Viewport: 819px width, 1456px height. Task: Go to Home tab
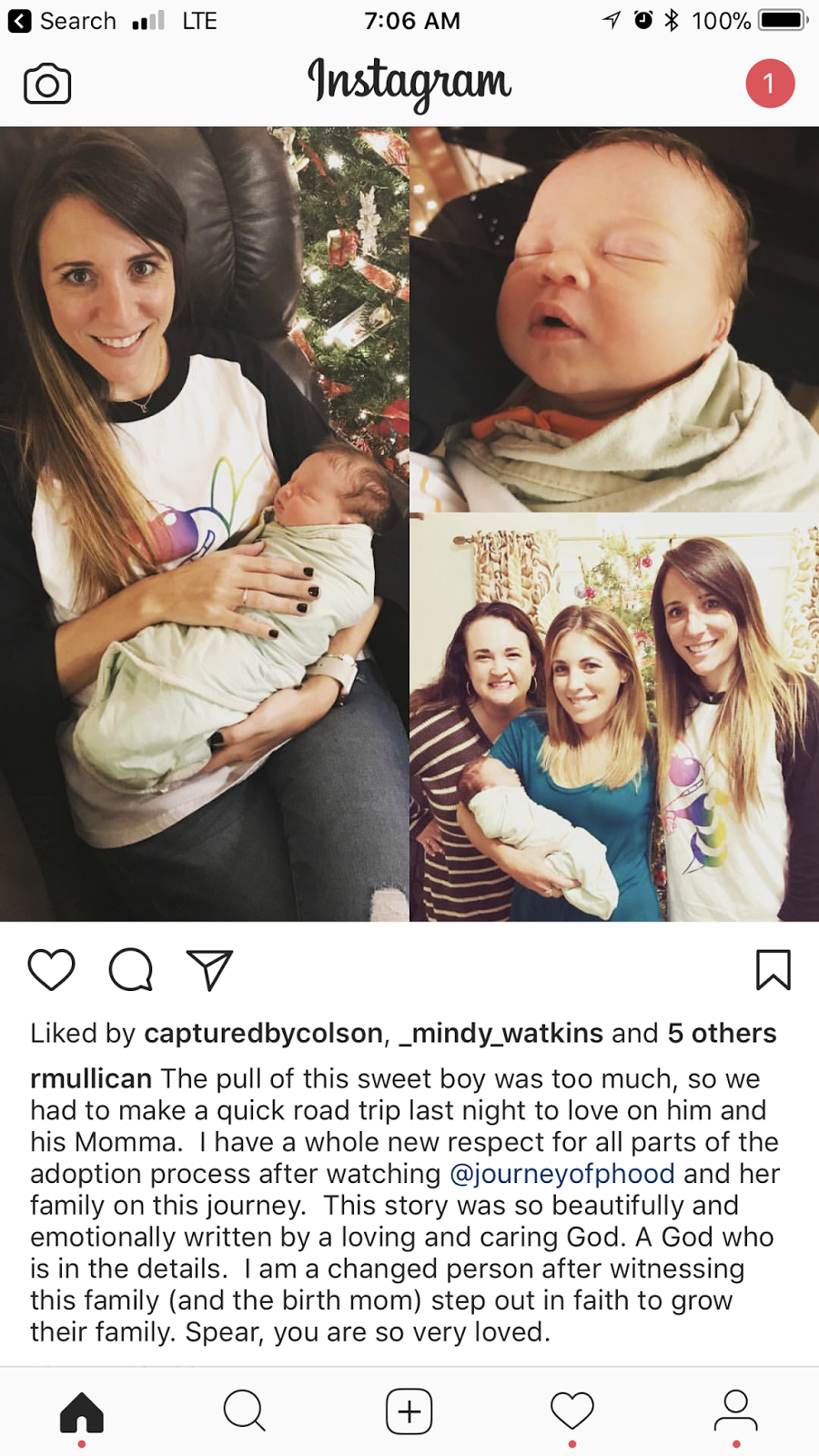82,1412
